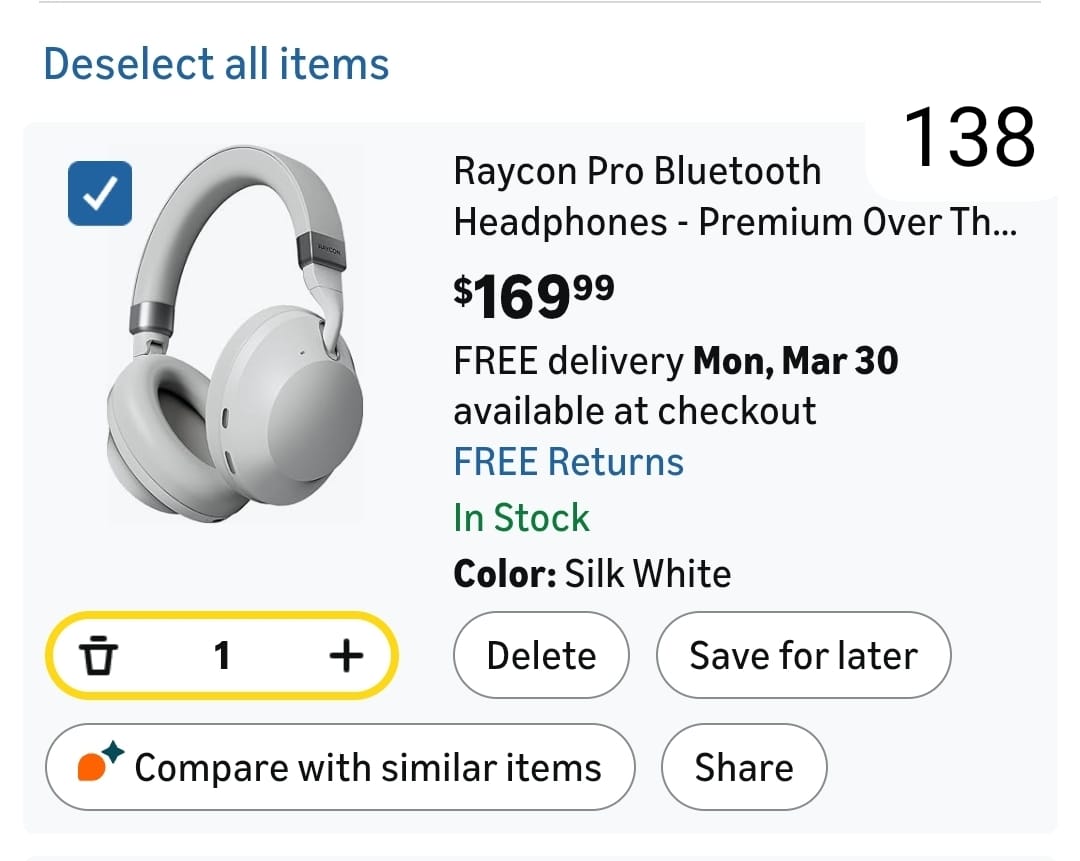Increase quantity with the plus icon
This screenshot has width=1080, height=861.
(346, 656)
